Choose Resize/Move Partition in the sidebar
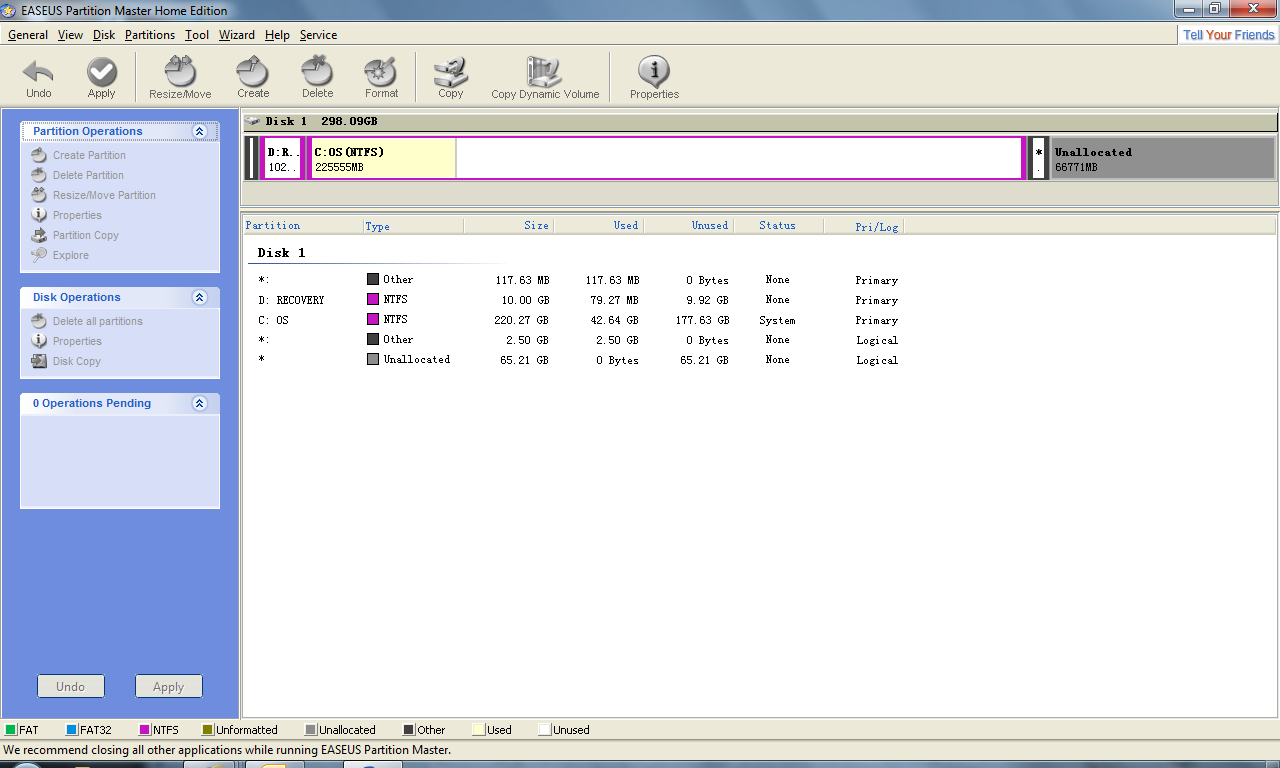Screen dimensions: 1280x768 click(104, 196)
